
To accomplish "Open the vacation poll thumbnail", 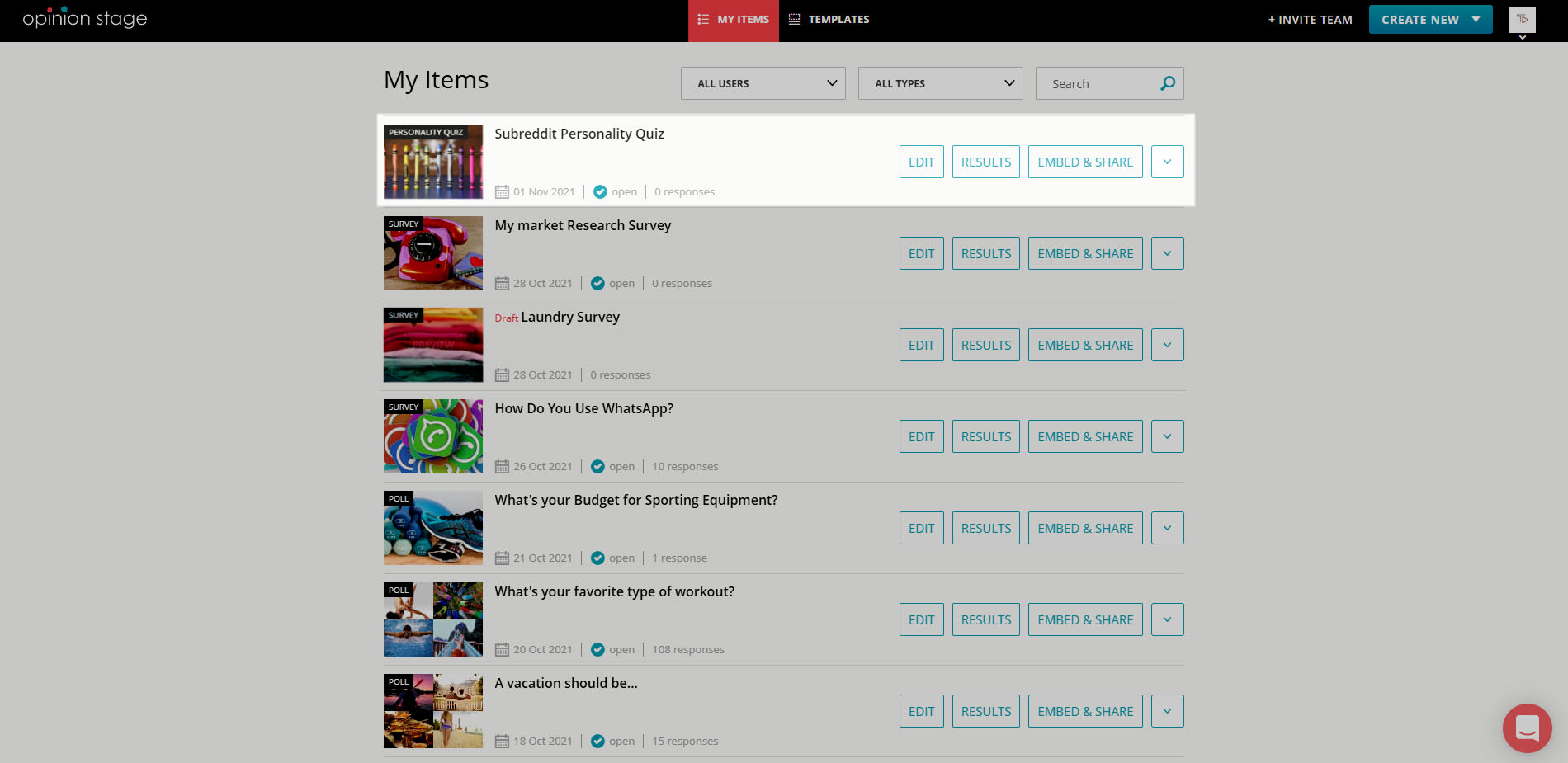I will pos(432,711).
